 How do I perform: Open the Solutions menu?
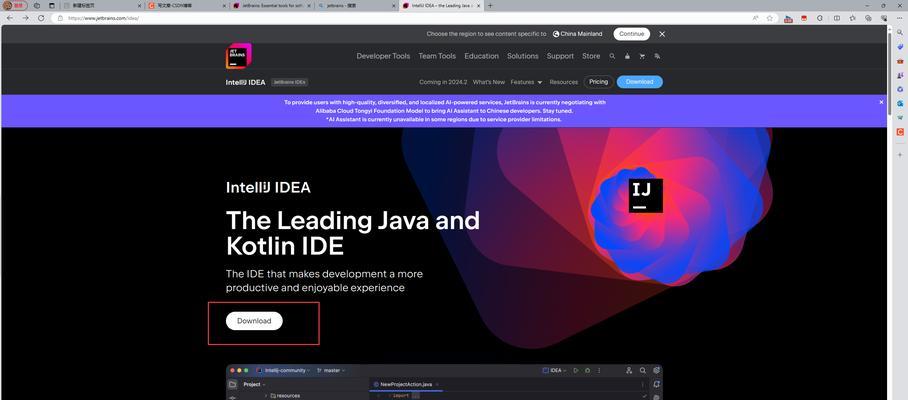coord(523,56)
